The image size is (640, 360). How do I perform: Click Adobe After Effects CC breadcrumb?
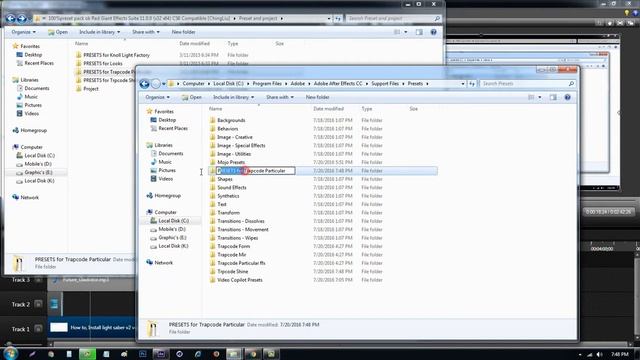click(x=338, y=84)
